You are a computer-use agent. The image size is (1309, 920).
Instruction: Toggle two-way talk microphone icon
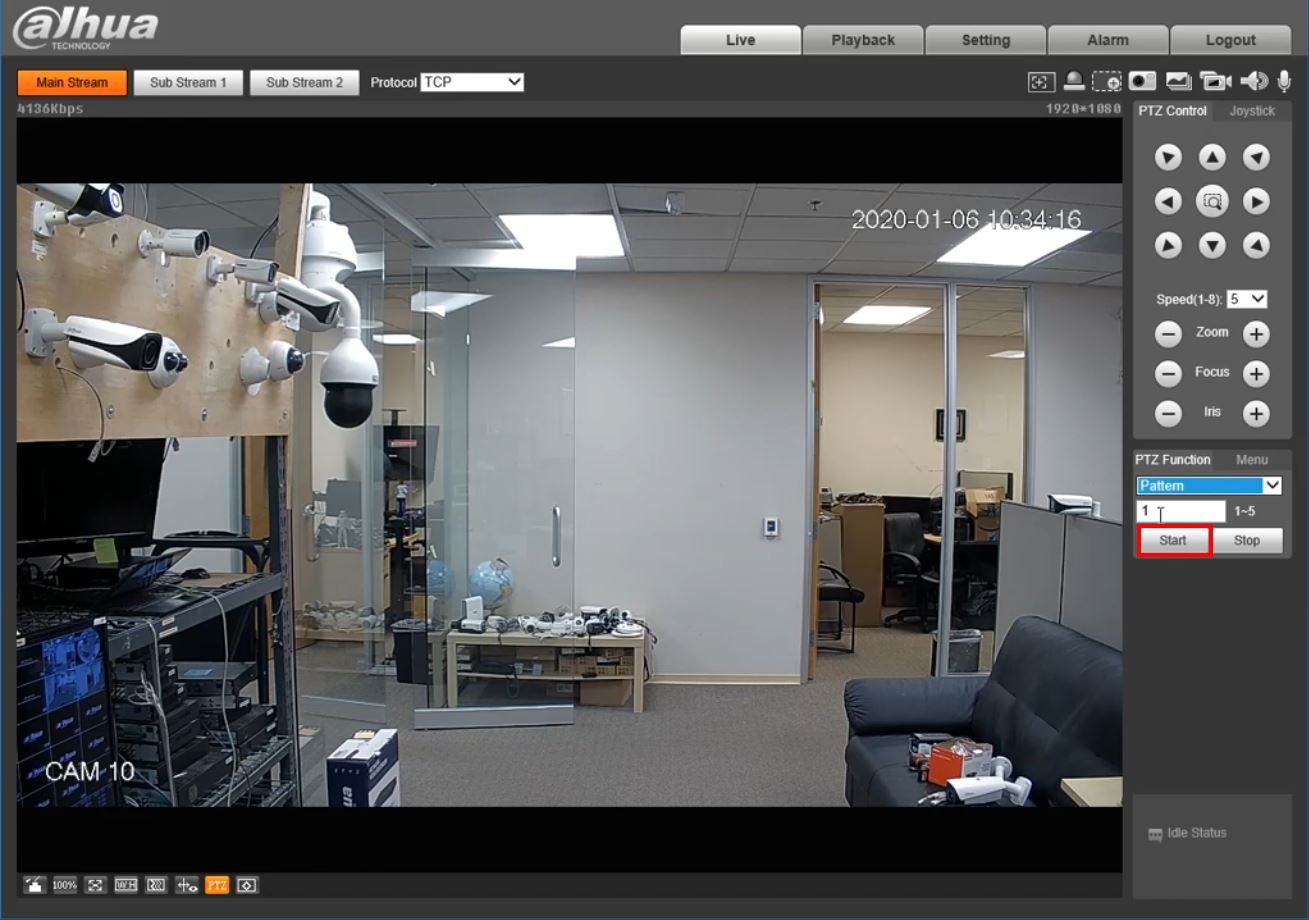pyautogui.click(x=1284, y=82)
